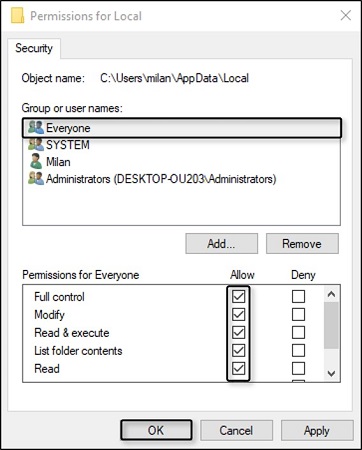The image size is (362, 450).
Task: Click the Milan user icon
Action: click(36, 161)
